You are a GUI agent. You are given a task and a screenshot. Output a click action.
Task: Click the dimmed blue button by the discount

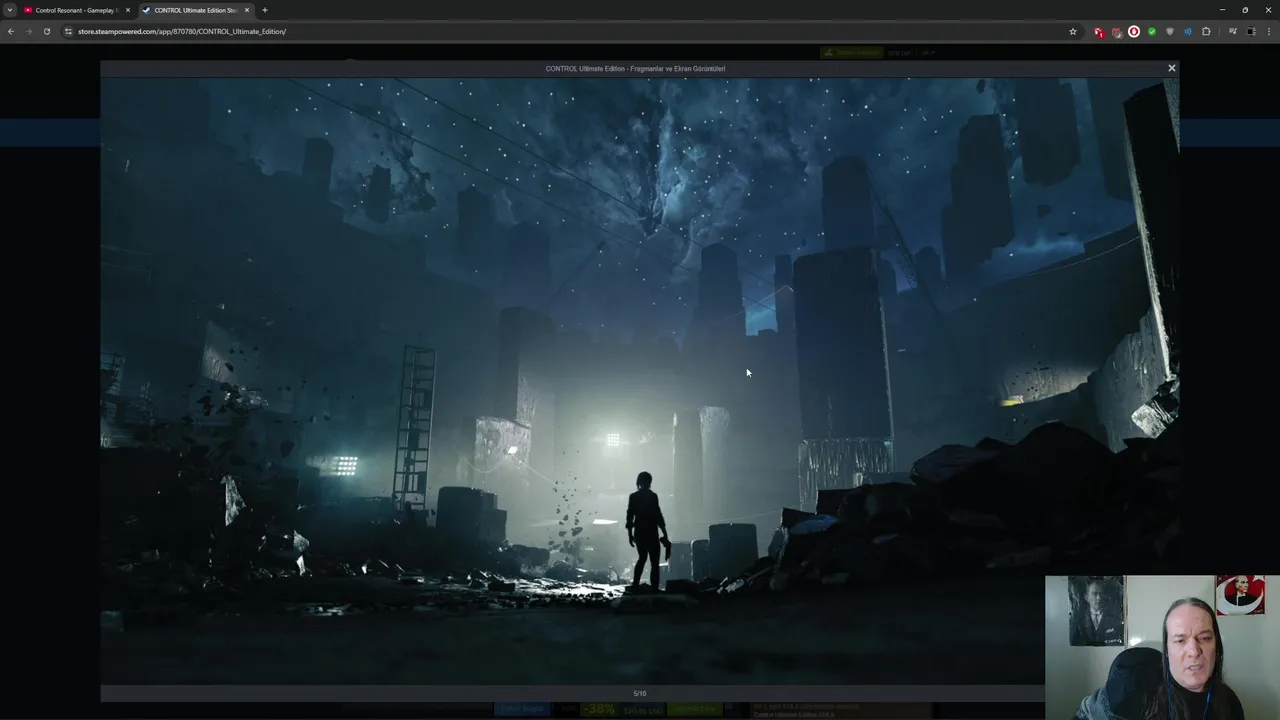(x=522, y=709)
